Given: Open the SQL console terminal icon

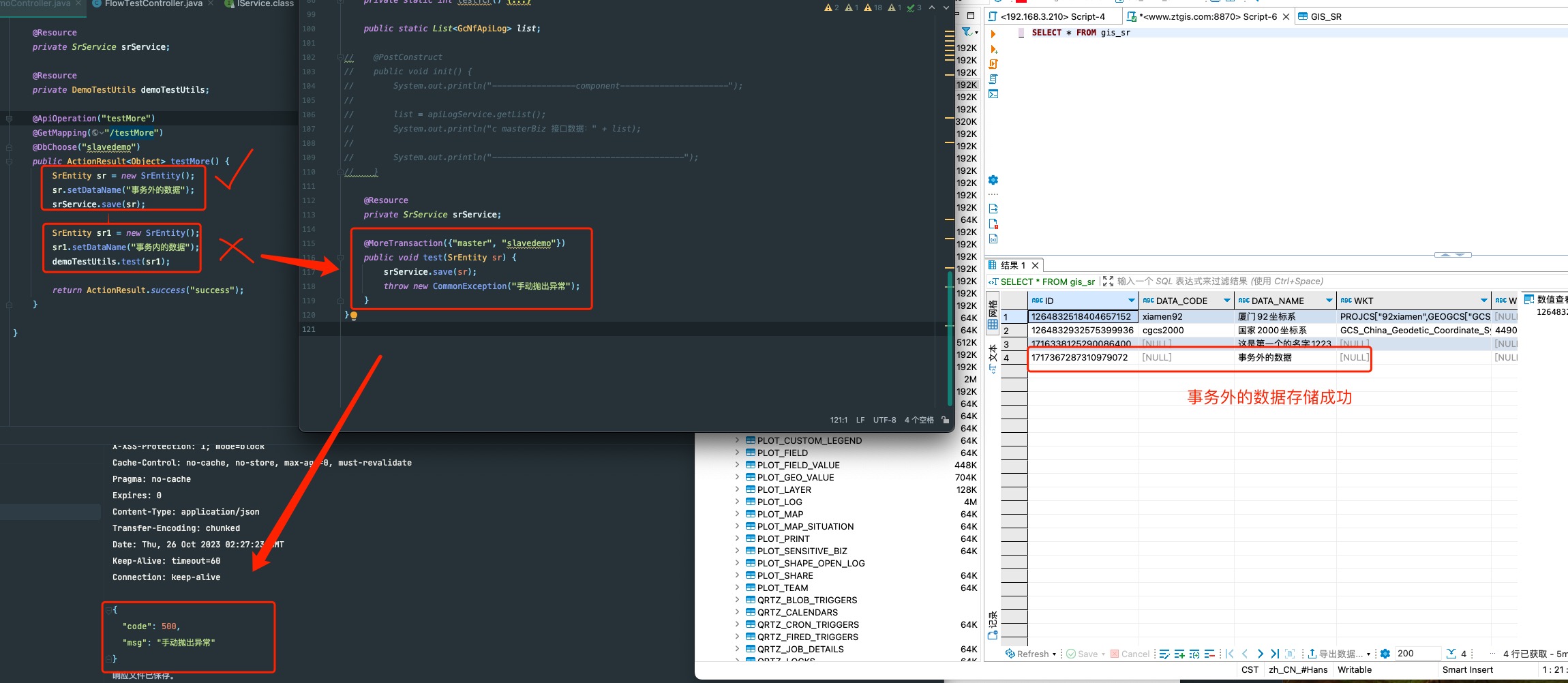Looking at the screenshot, I should click(x=993, y=94).
